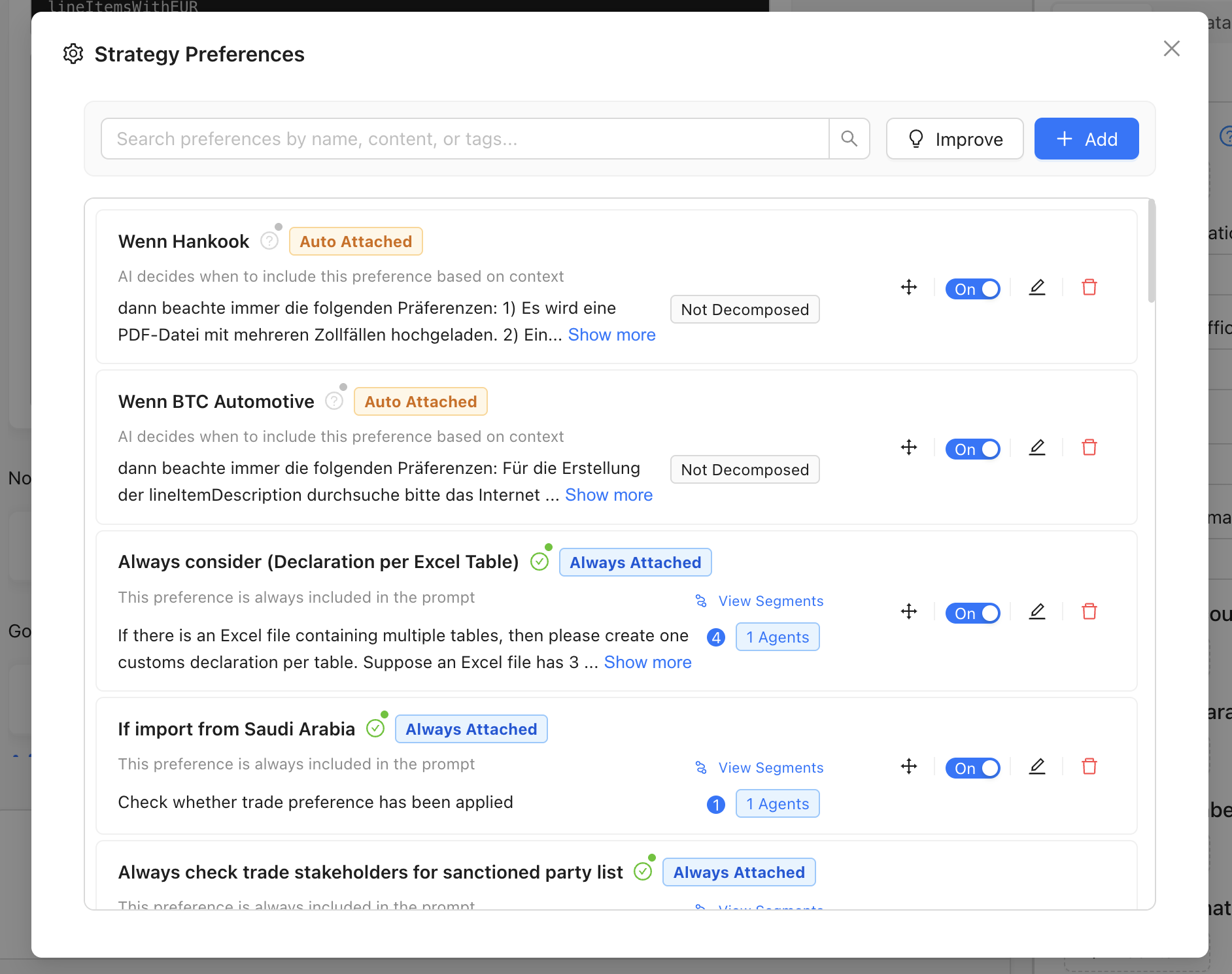Open View Segments for Excel Table preference
Viewport: 1232px width, 974px height.
pyautogui.click(x=770, y=601)
